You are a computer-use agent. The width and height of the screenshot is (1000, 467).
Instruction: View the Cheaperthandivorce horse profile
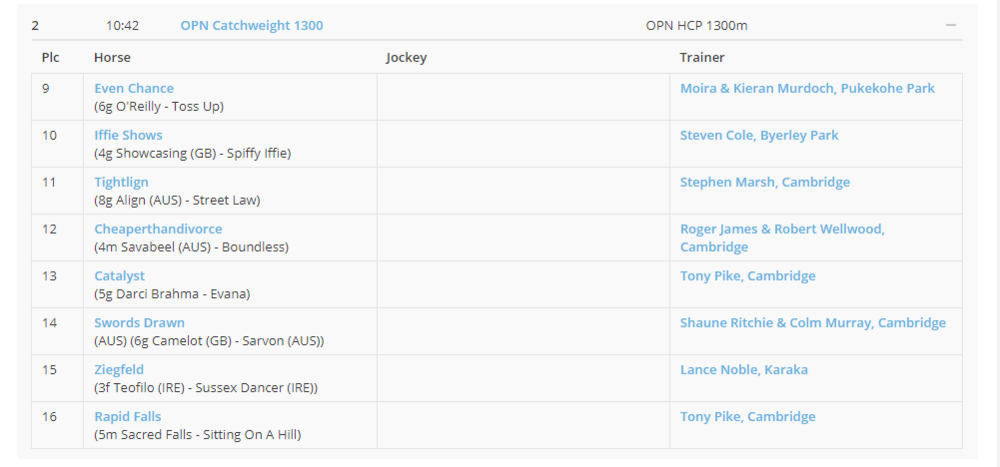(158, 229)
